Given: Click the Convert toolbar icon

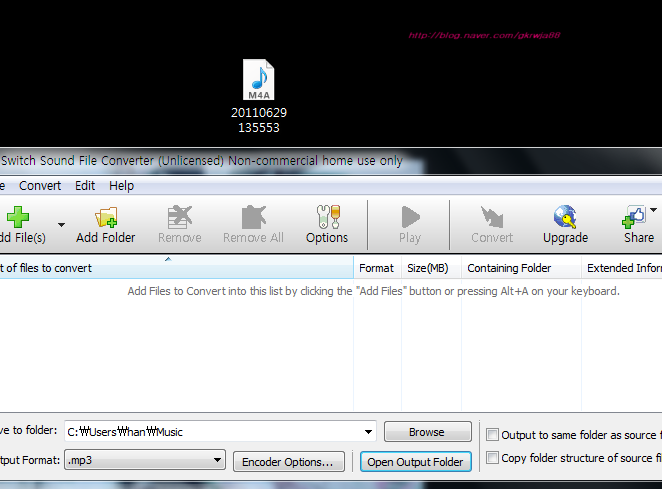Looking at the screenshot, I should point(492,217).
